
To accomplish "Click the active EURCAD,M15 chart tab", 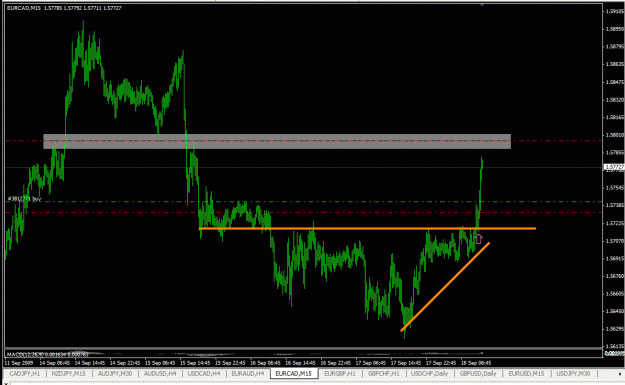I will (294, 373).
